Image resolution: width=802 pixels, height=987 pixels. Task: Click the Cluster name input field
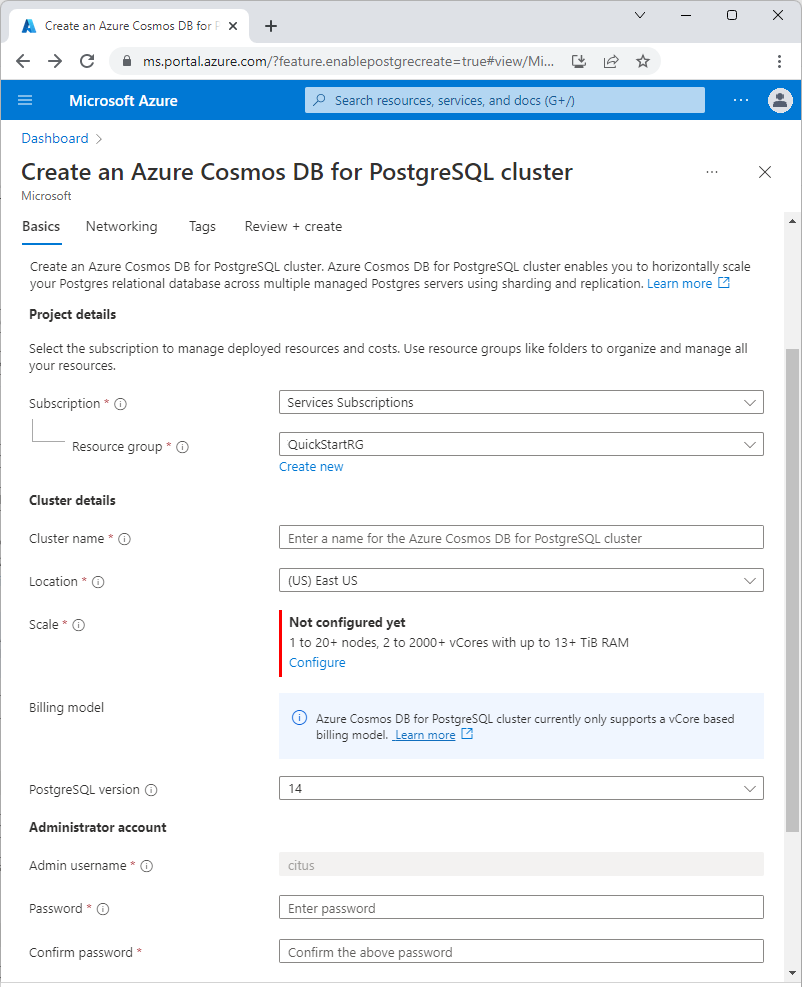click(x=520, y=537)
